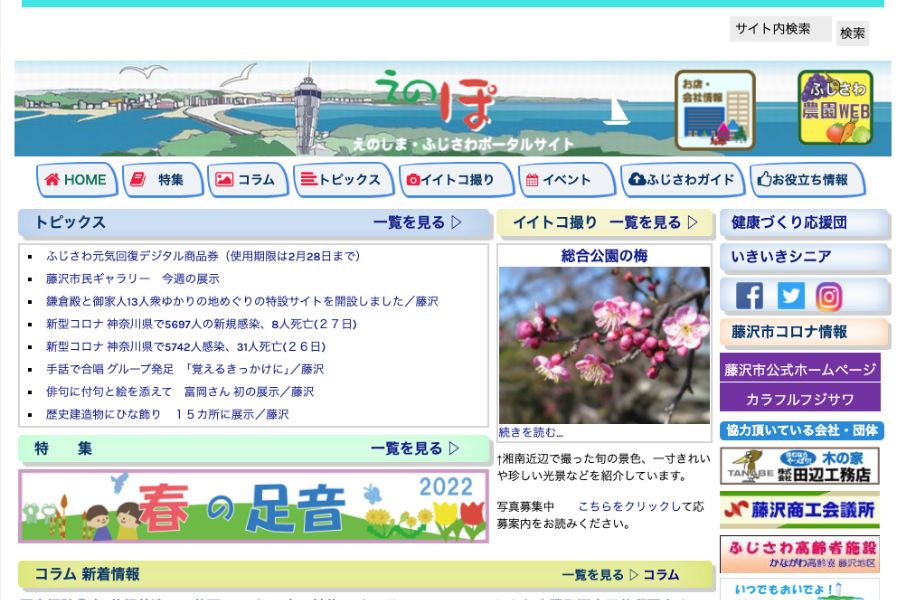The height and width of the screenshot is (600, 900).
Task: Open 藤沢市公式ホームページ sidebar button
Action: click(x=800, y=369)
